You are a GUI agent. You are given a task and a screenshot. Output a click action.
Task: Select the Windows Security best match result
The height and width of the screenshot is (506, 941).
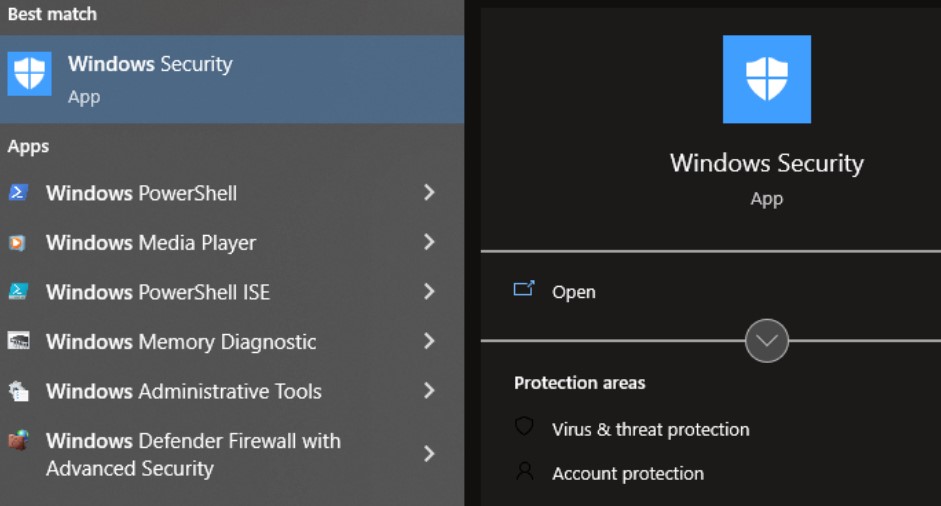click(x=232, y=79)
